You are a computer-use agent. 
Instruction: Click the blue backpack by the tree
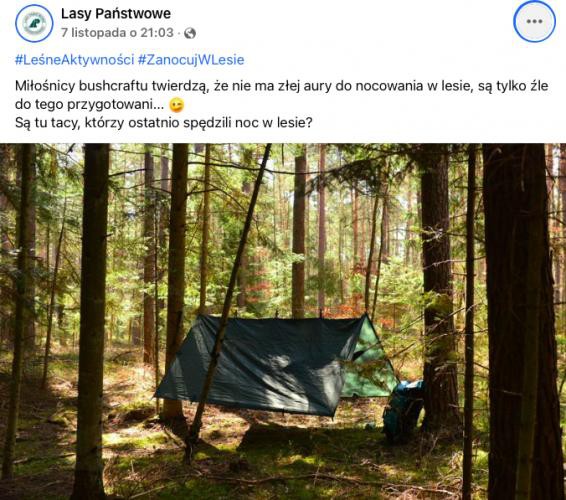pyautogui.click(x=403, y=409)
